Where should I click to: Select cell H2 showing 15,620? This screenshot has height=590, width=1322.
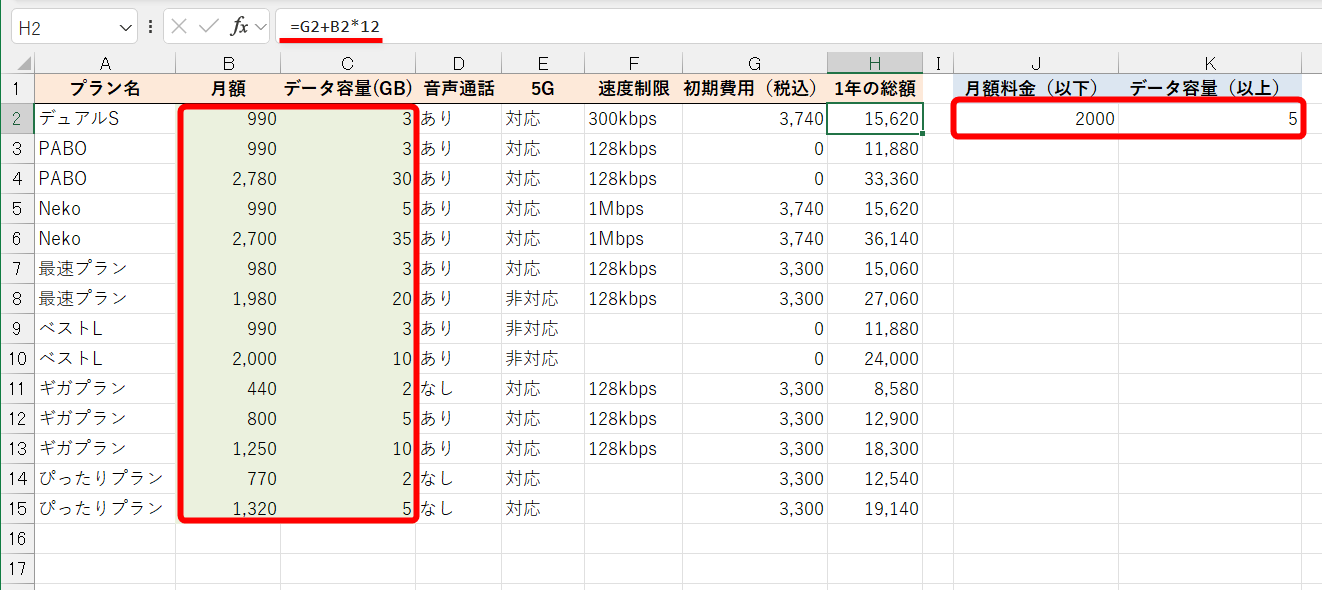[x=875, y=118]
